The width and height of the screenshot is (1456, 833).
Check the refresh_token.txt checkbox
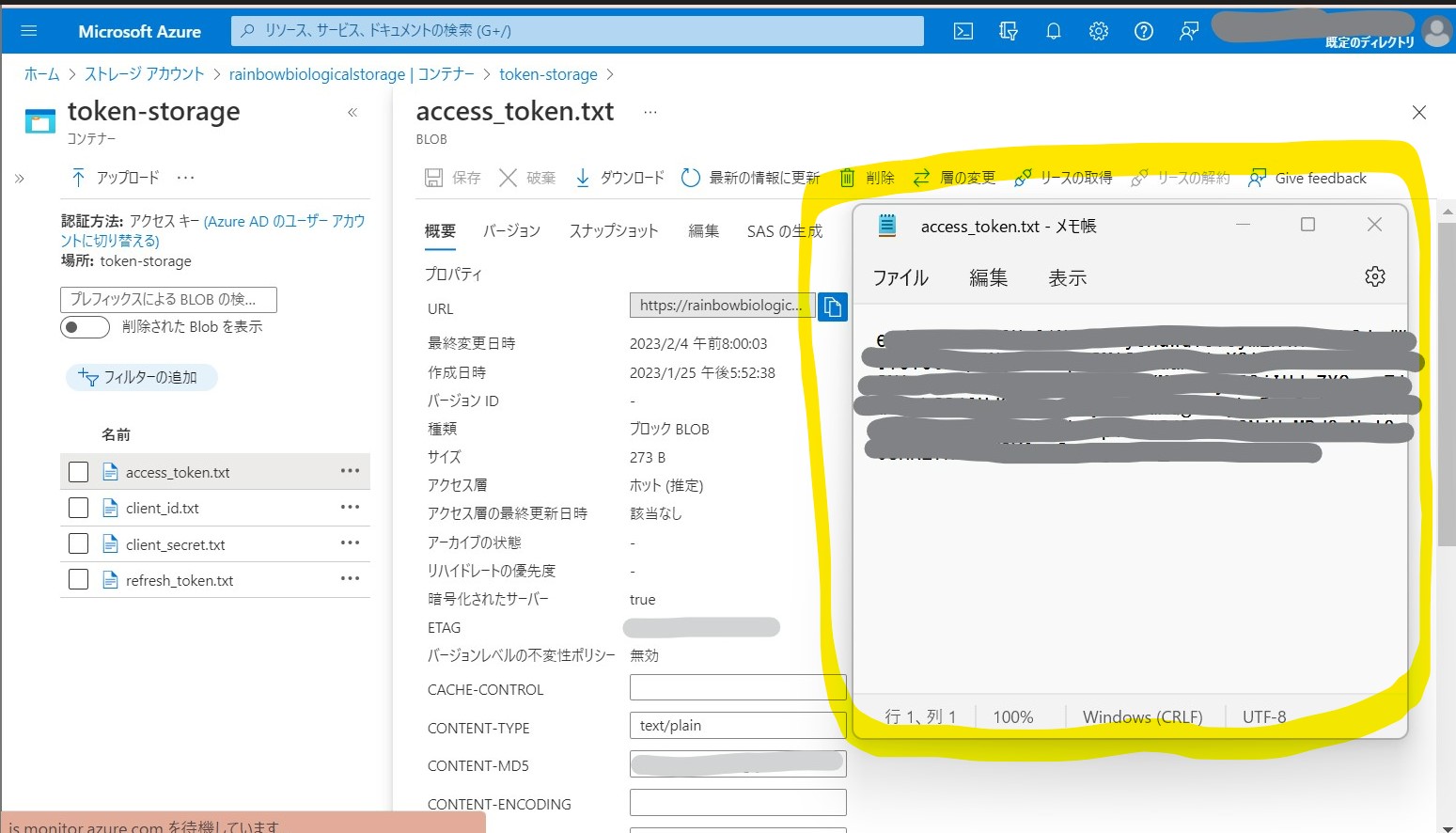click(x=79, y=580)
